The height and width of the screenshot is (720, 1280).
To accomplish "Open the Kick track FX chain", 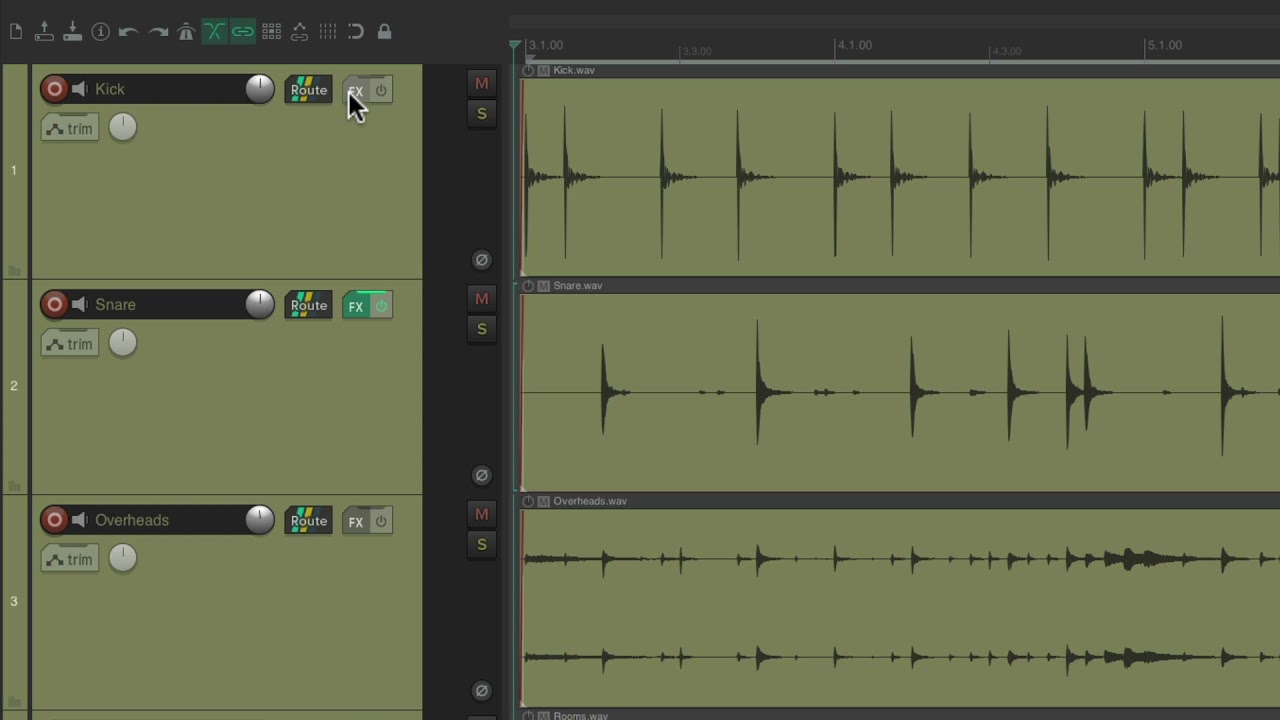I will click(x=356, y=91).
